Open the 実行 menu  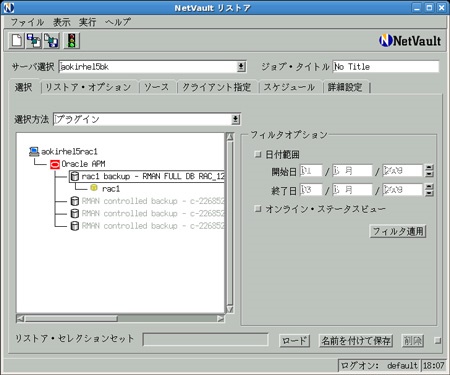pos(87,22)
